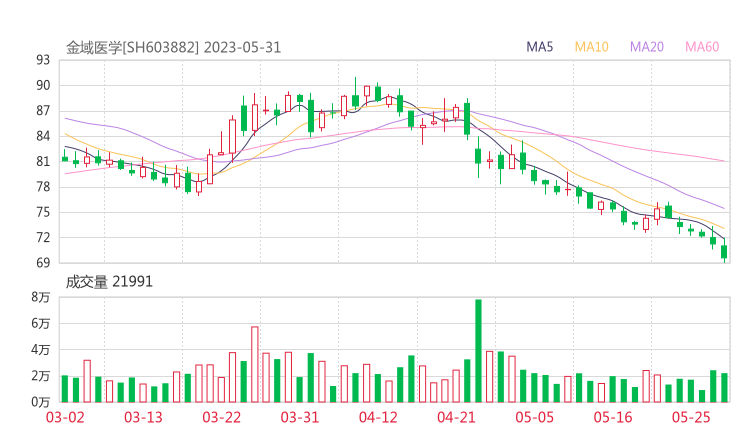Viewport: 740px width, 440px height.
Task: Click the 04-12 date axis label
Action: tap(378, 417)
